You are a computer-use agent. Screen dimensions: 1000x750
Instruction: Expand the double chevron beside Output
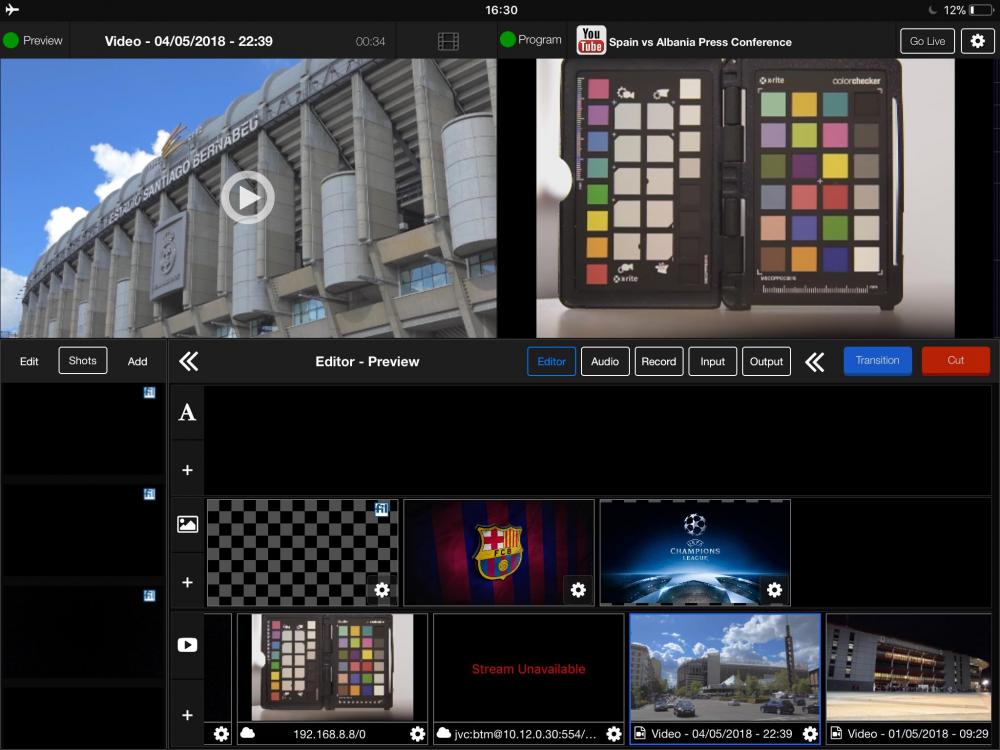coord(815,362)
